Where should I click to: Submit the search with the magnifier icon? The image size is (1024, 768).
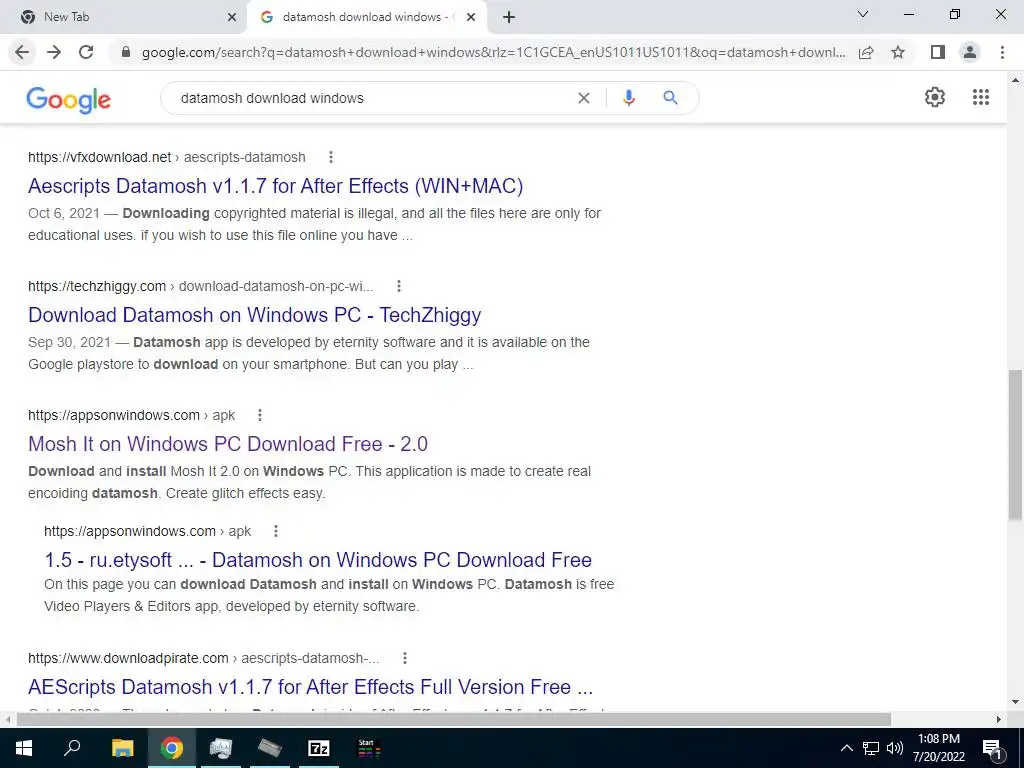point(670,98)
